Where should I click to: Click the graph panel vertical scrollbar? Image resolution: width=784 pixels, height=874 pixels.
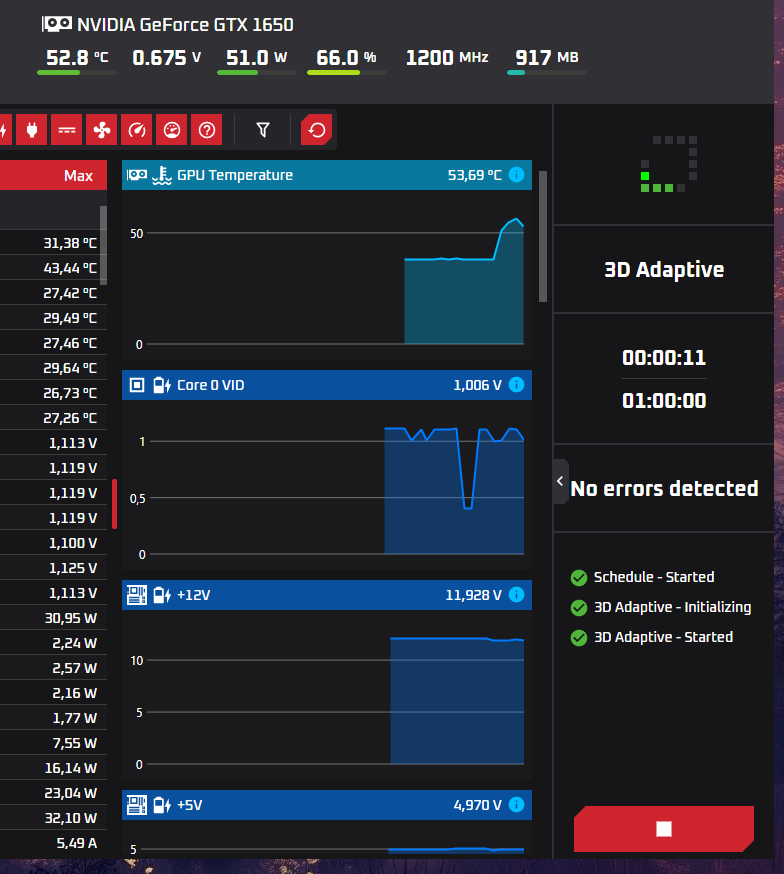(543, 236)
